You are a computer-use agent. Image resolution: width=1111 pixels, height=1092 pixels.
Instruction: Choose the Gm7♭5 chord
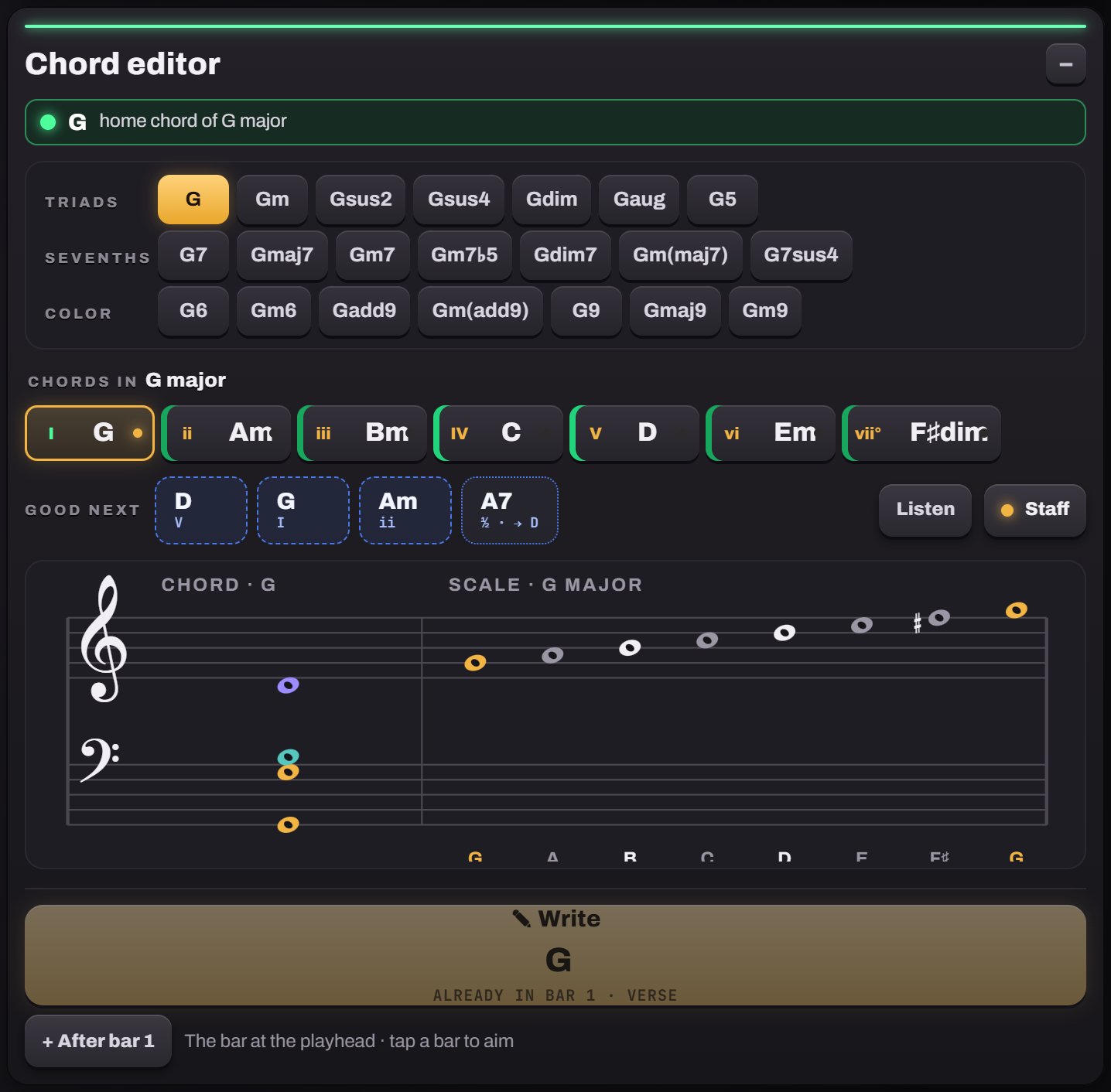pyautogui.click(x=464, y=255)
